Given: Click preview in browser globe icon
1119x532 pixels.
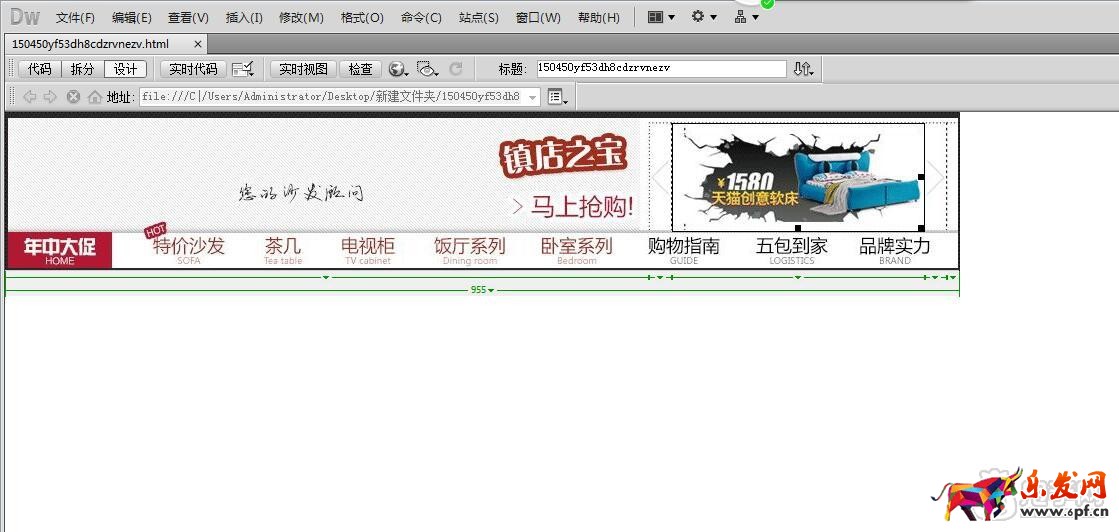Looking at the screenshot, I should tap(398, 69).
